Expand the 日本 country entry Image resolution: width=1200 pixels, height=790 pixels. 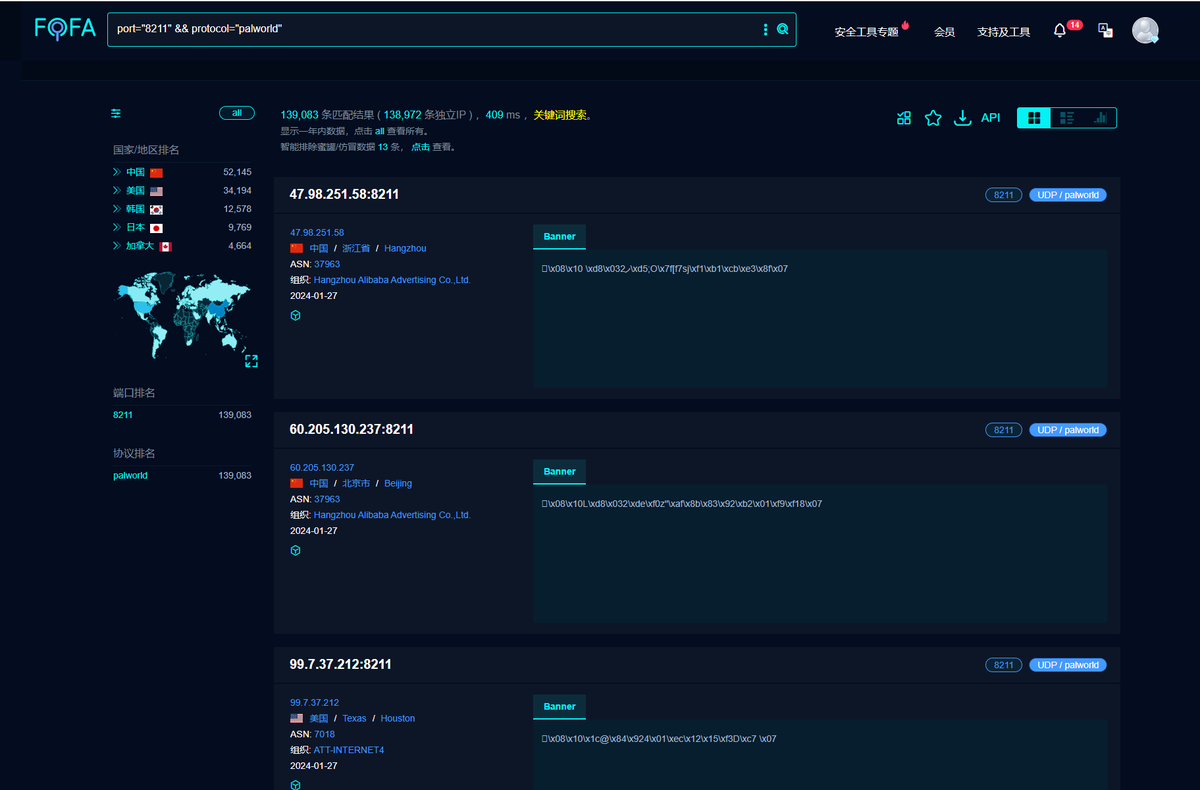coord(117,227)
